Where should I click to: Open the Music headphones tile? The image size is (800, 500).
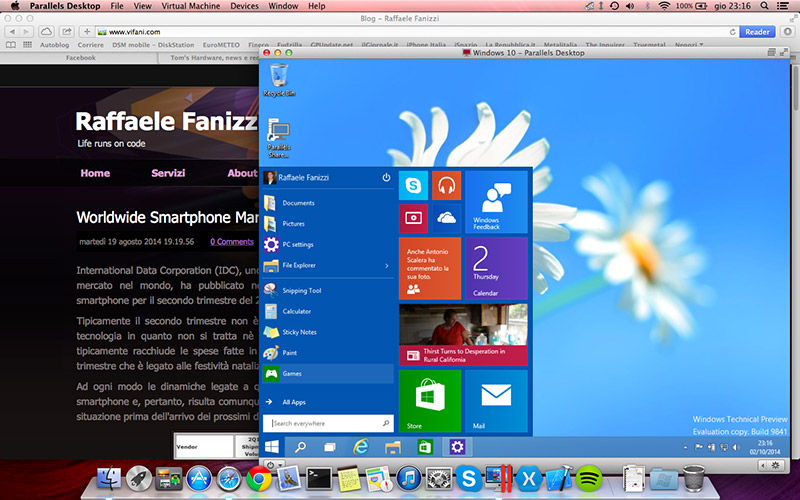click(446, 185)
